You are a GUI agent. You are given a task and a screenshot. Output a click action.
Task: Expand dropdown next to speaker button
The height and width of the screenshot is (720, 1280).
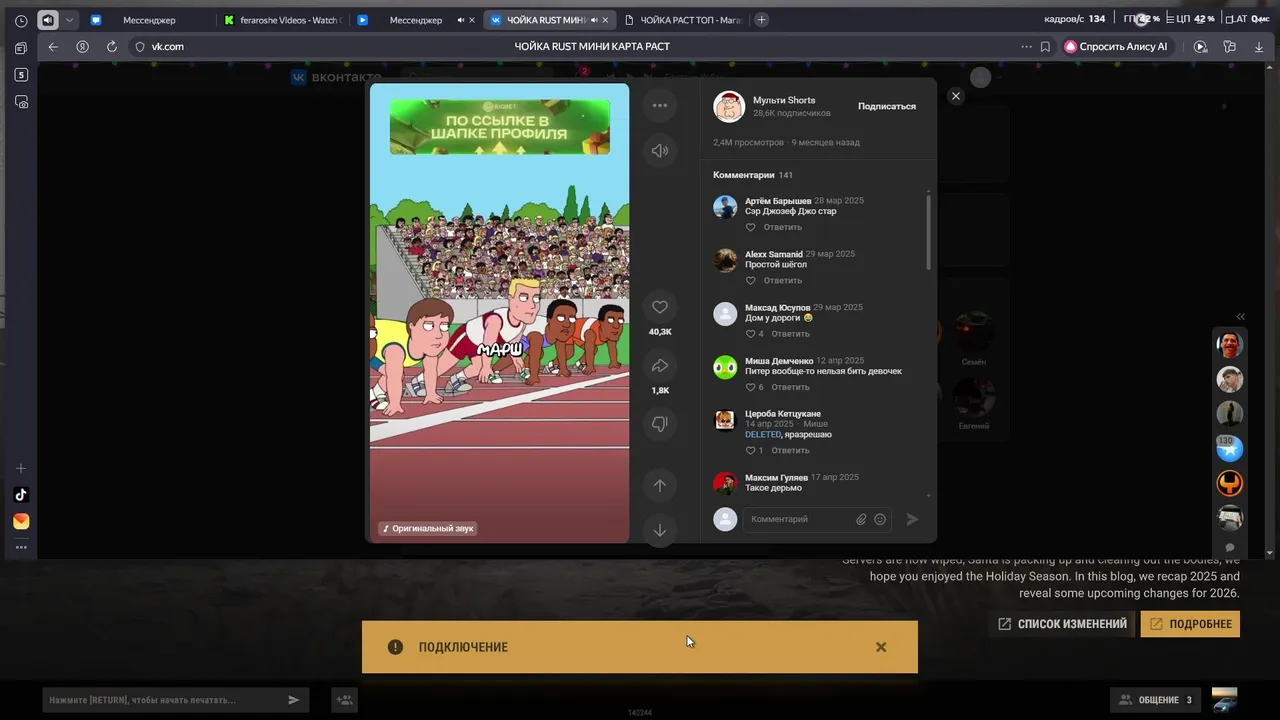pos(69,20)
